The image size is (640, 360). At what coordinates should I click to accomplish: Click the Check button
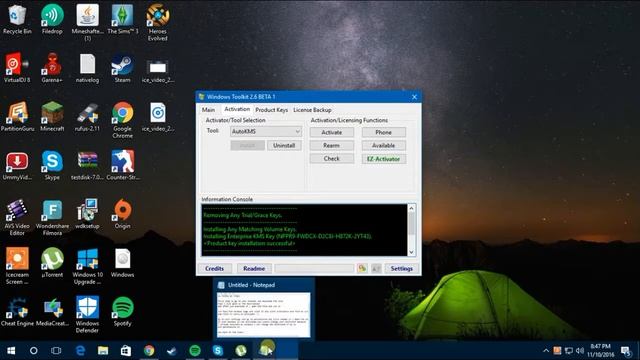331,158
